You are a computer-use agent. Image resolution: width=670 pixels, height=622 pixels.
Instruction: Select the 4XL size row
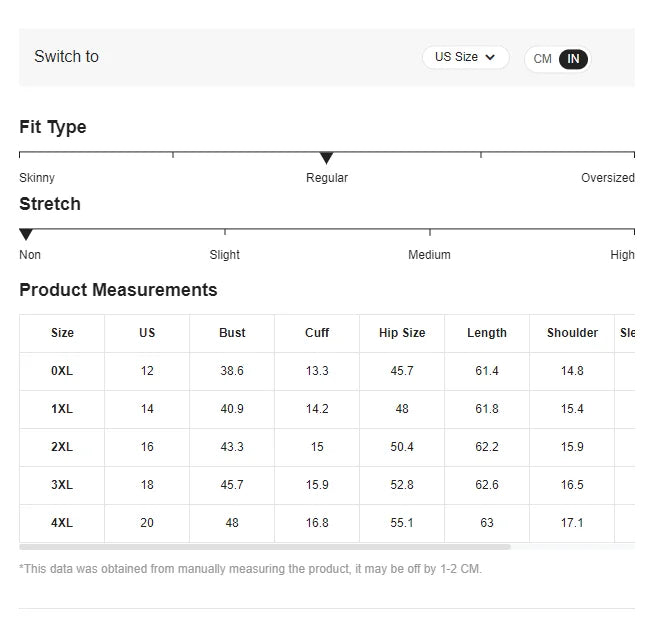point(62,523)
